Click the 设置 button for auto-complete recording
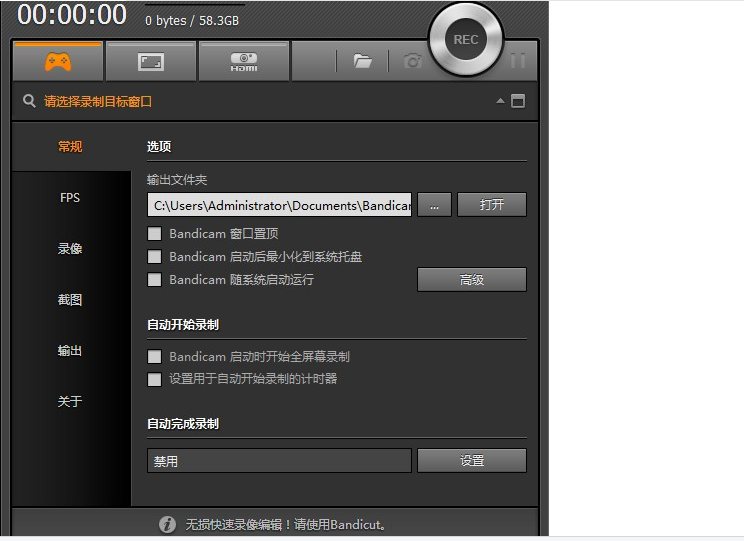 [472, 461]
